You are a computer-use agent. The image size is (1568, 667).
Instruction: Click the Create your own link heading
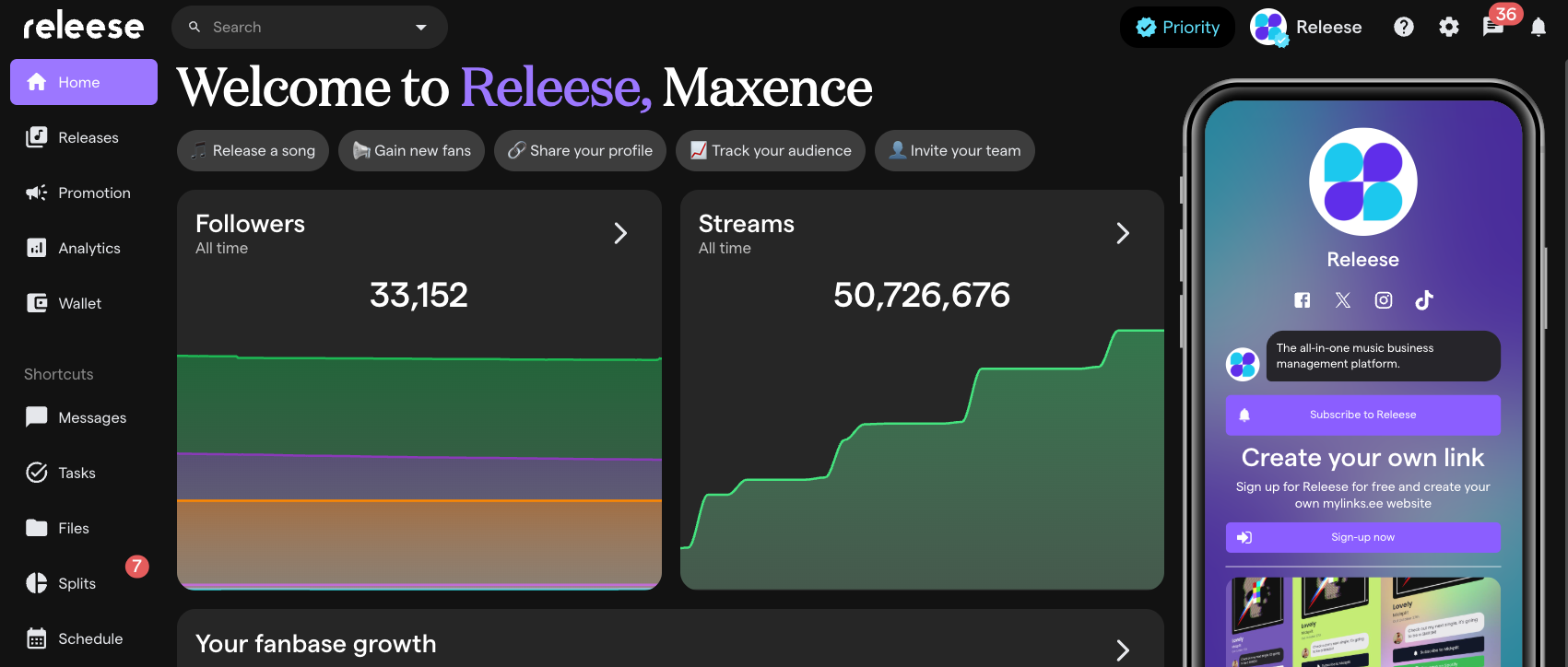coord(1363,458)
